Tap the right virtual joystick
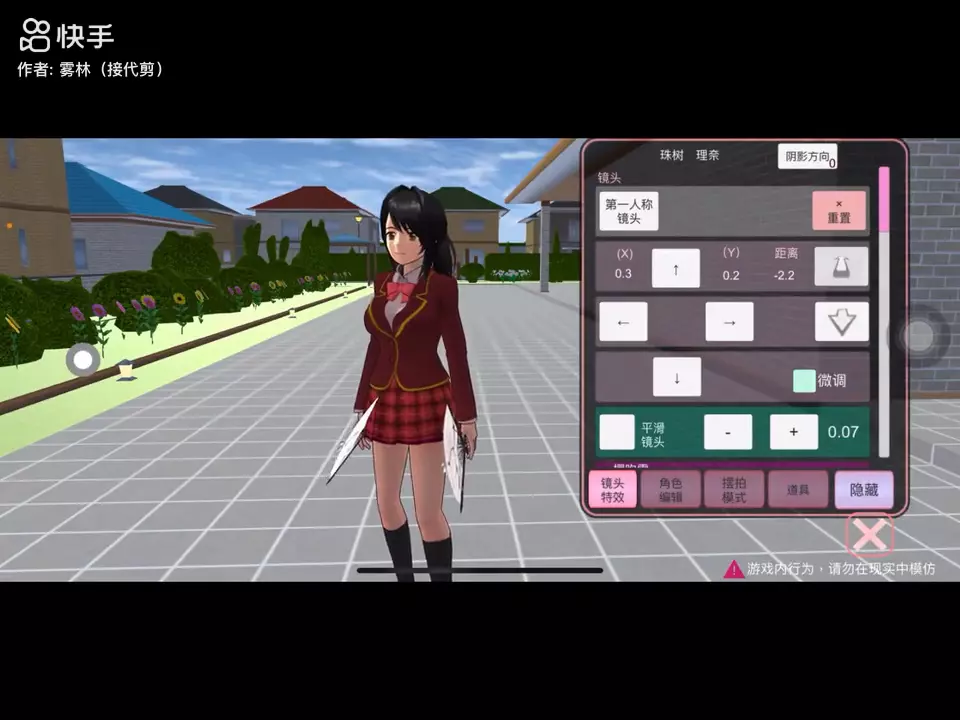The image size is (960, 720). 918,336
